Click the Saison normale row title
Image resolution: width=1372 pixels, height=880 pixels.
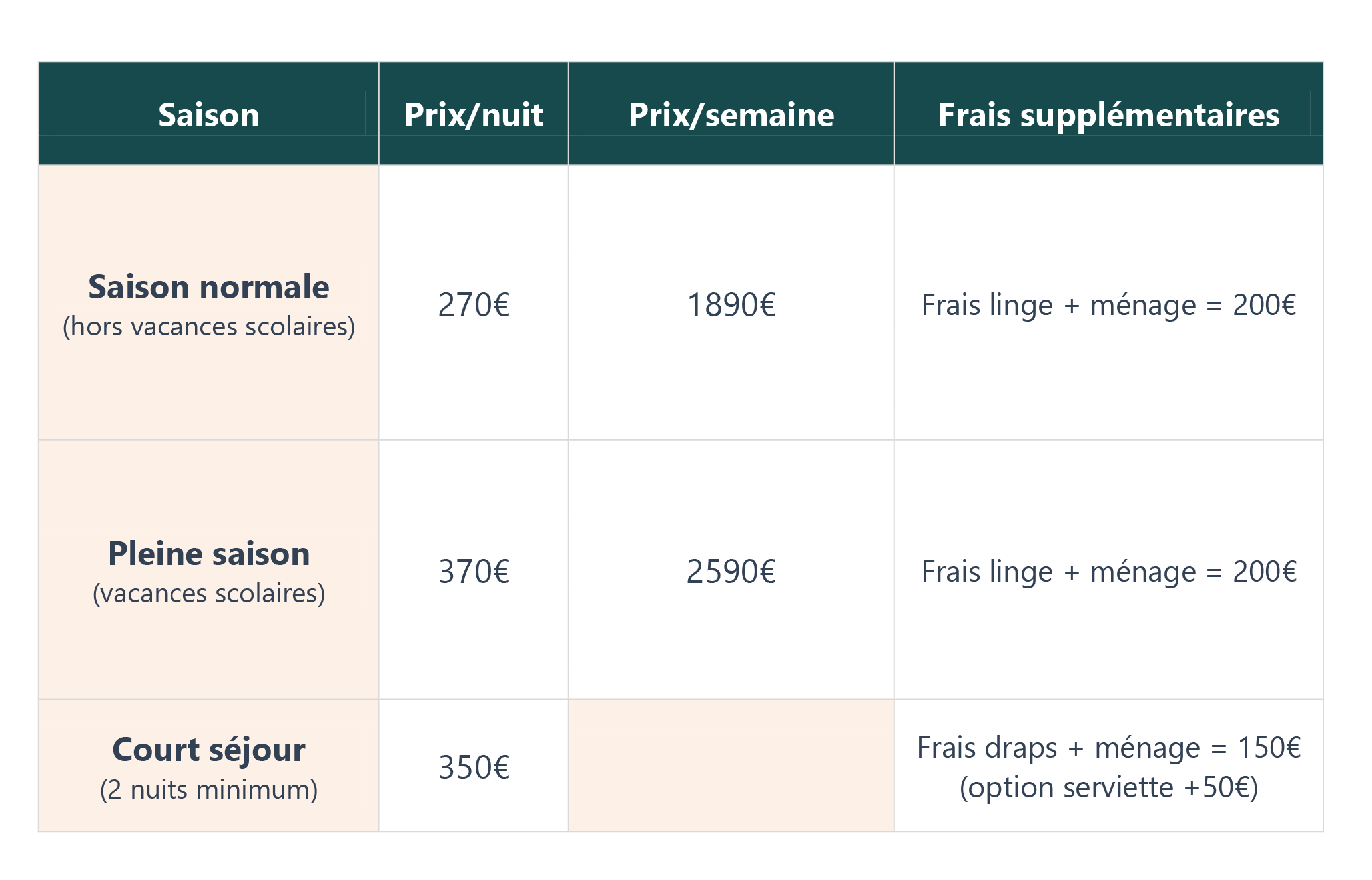[x=208, y=287]
